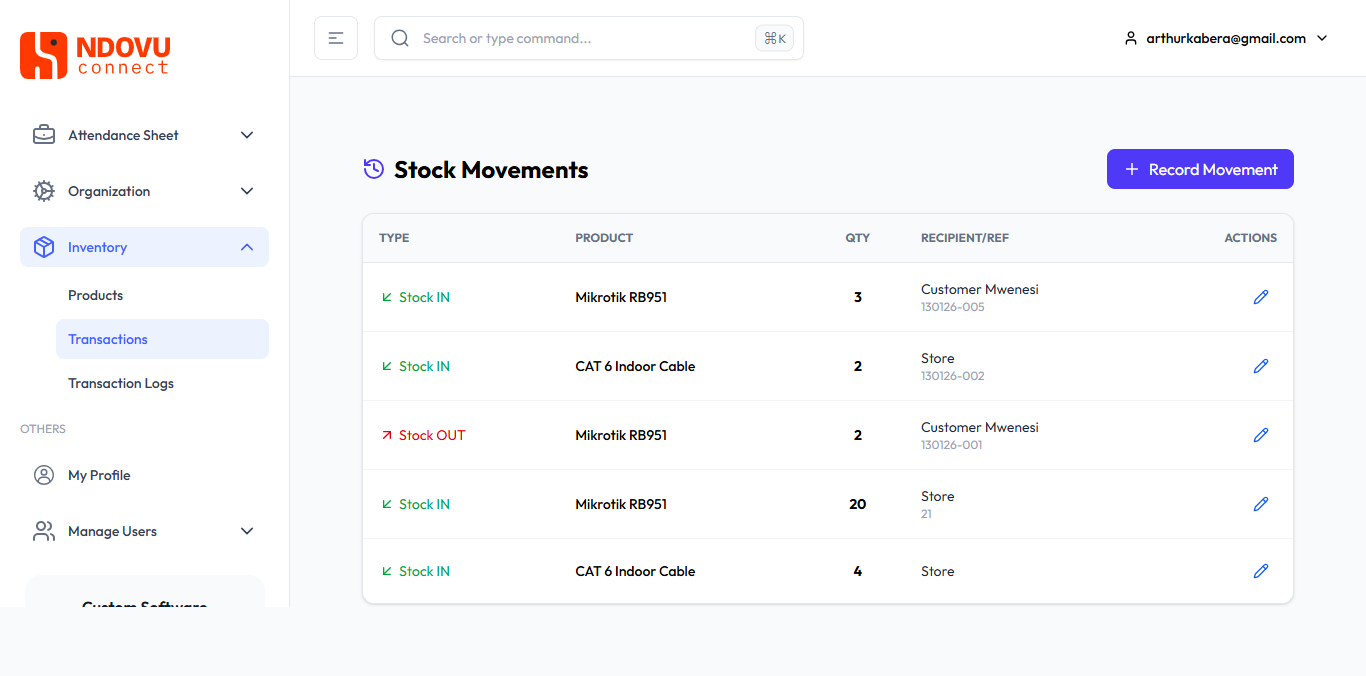Select Transactions in the sidebar
The width and height of the screenshot is (1366, 676).
pyautogui.click(x=108, y=339)
